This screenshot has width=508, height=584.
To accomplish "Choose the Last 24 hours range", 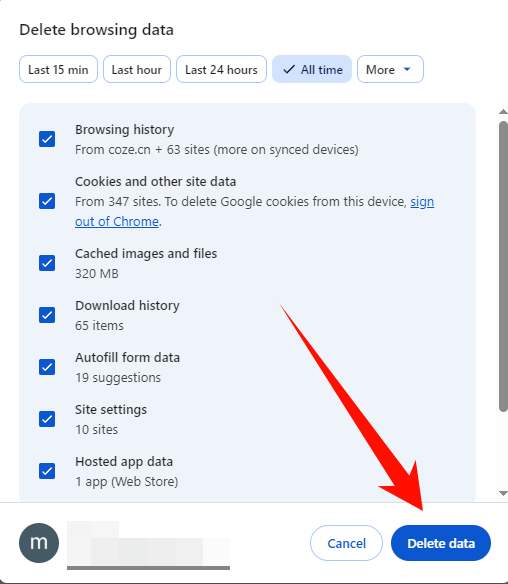I will (x=221, y=69).
